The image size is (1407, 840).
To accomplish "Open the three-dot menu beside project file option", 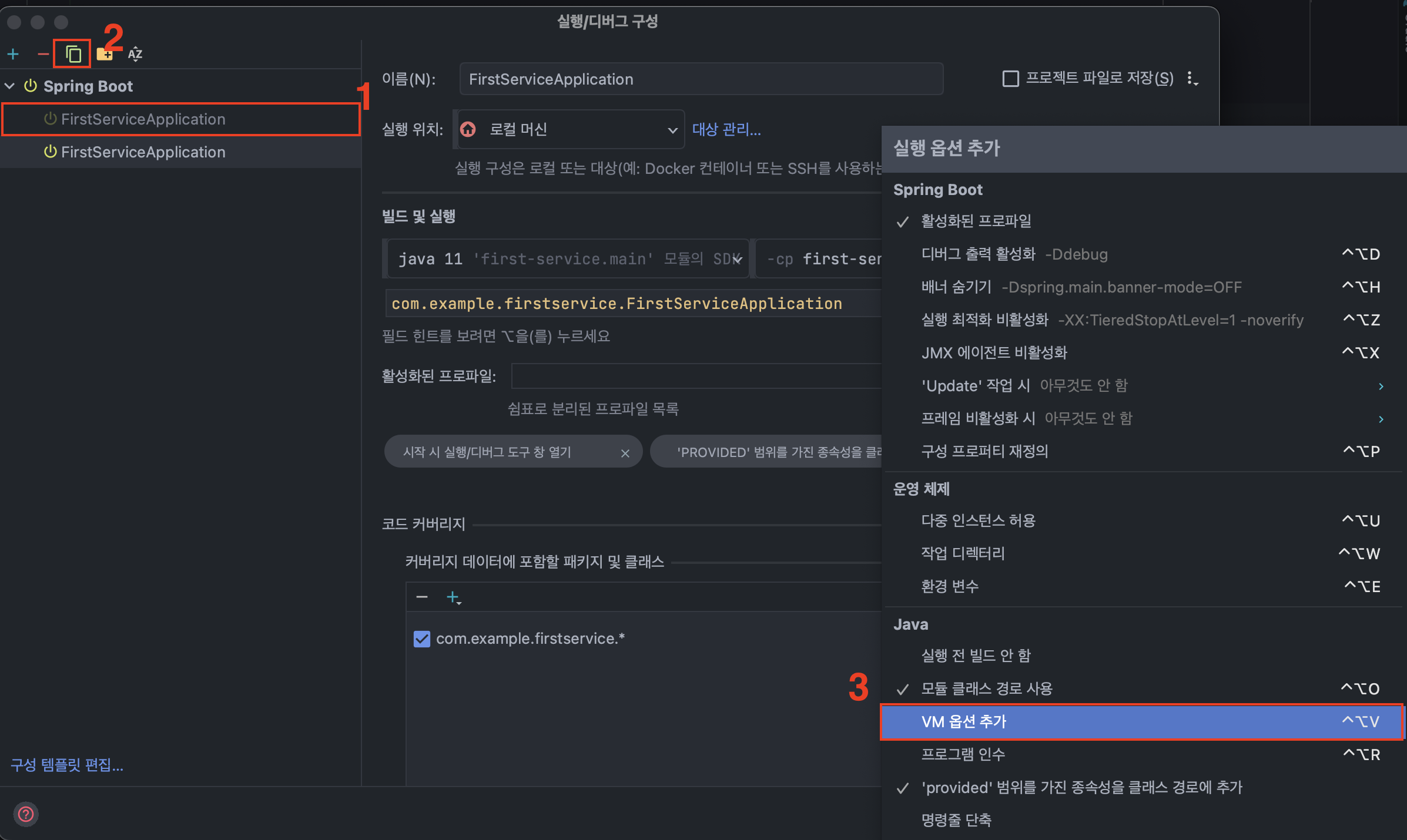I will pyautogui.click(x=1191, y=79).
